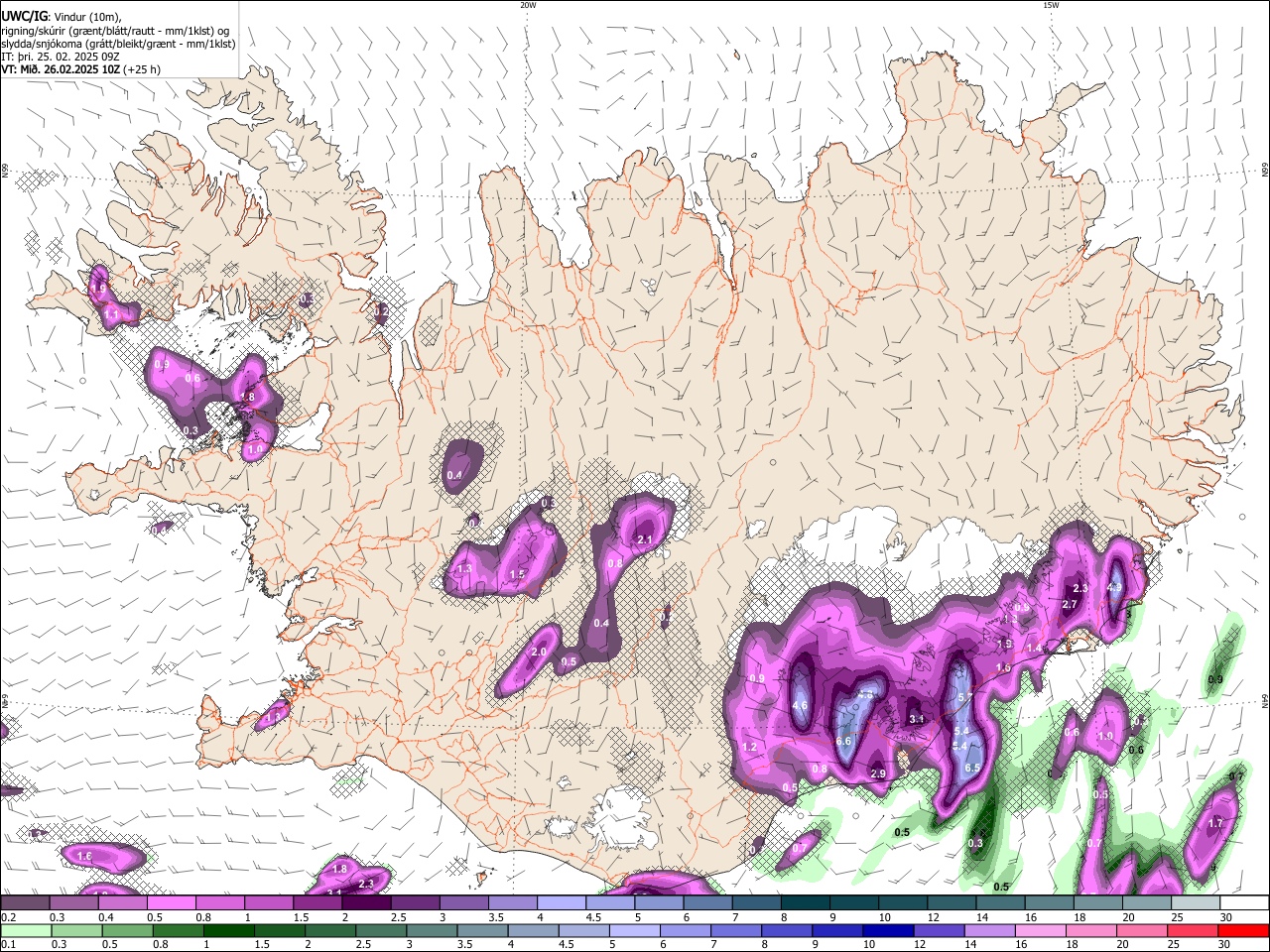Click the 'rigning/skúrir' rain legend description line
The image size is (1270, 952).
pyautogui.click(x=115, y=31)
